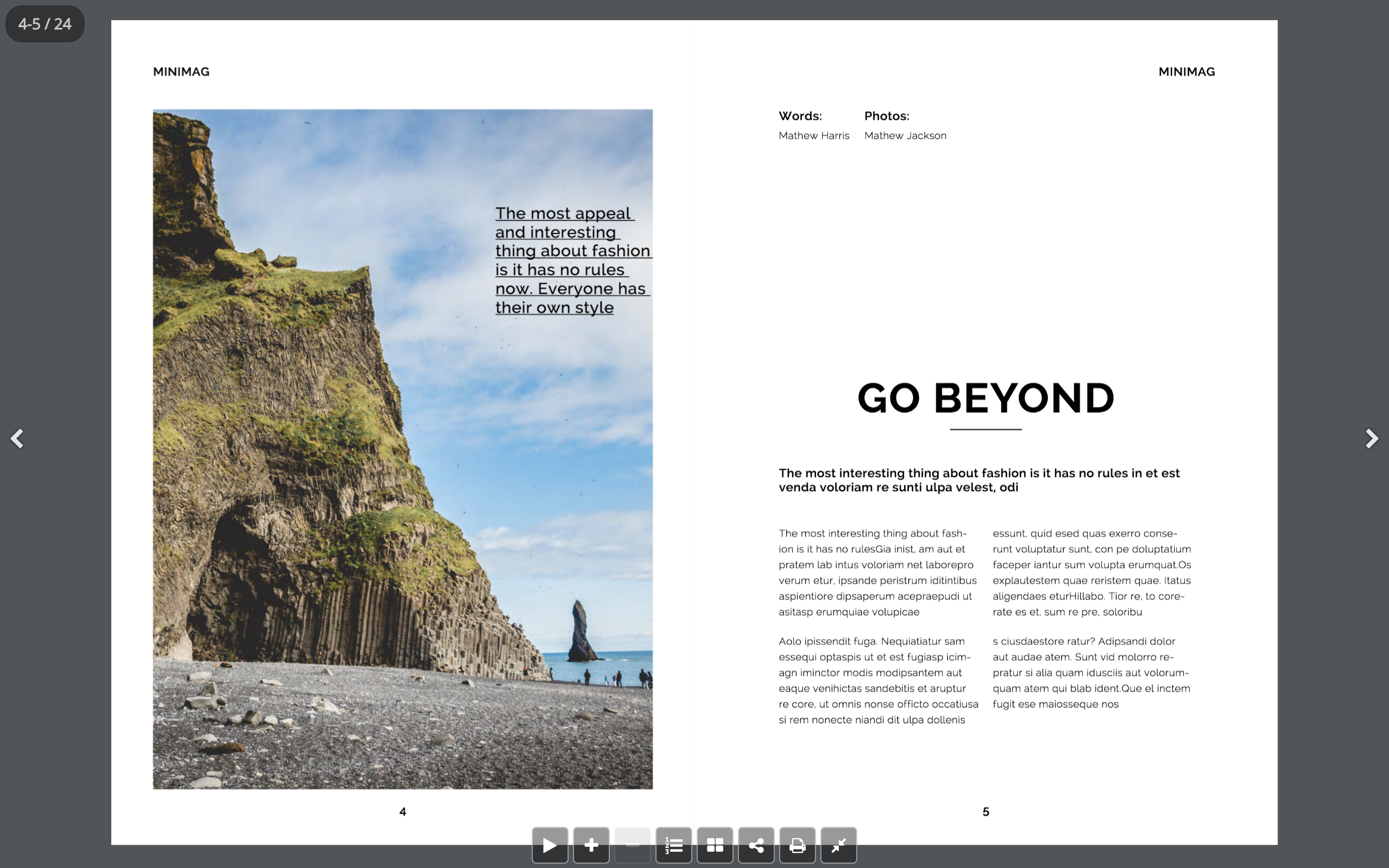Toggle autoplay playback off after starting

[x=549, y=845]
